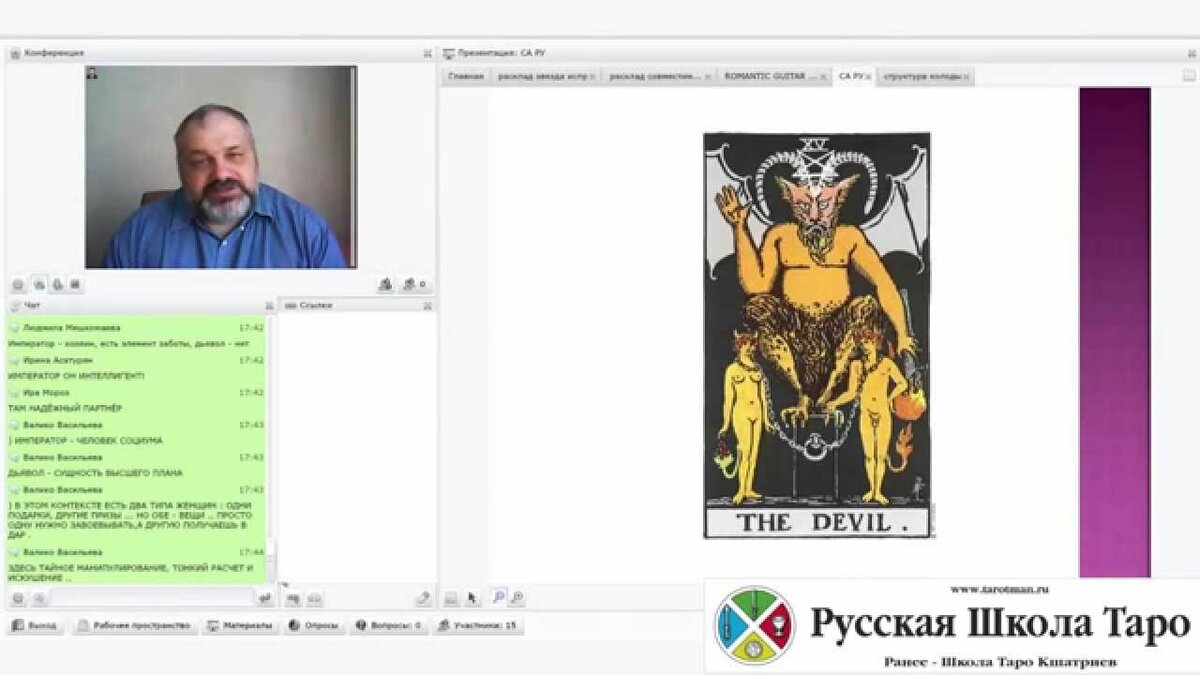
Task: Maximize the Конференция panel
Action: [427, 53]
